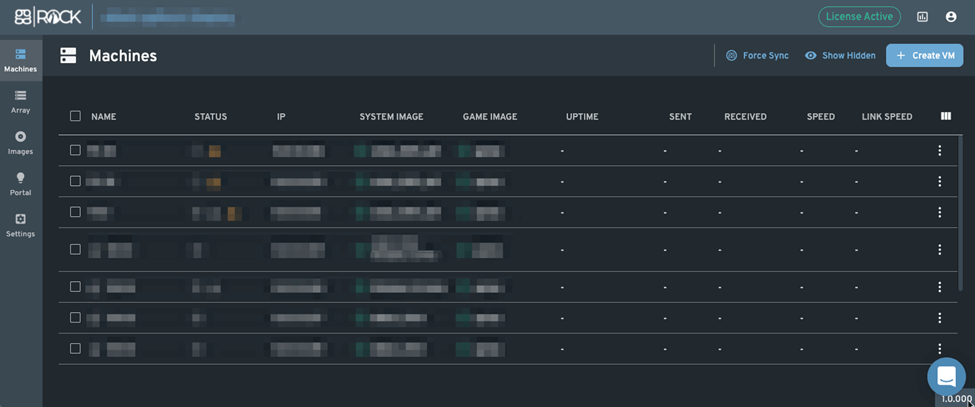The height and width of the screenshot is (407, 975).
Task: Open the chat support bubble
Action: (x=945, y=377)
